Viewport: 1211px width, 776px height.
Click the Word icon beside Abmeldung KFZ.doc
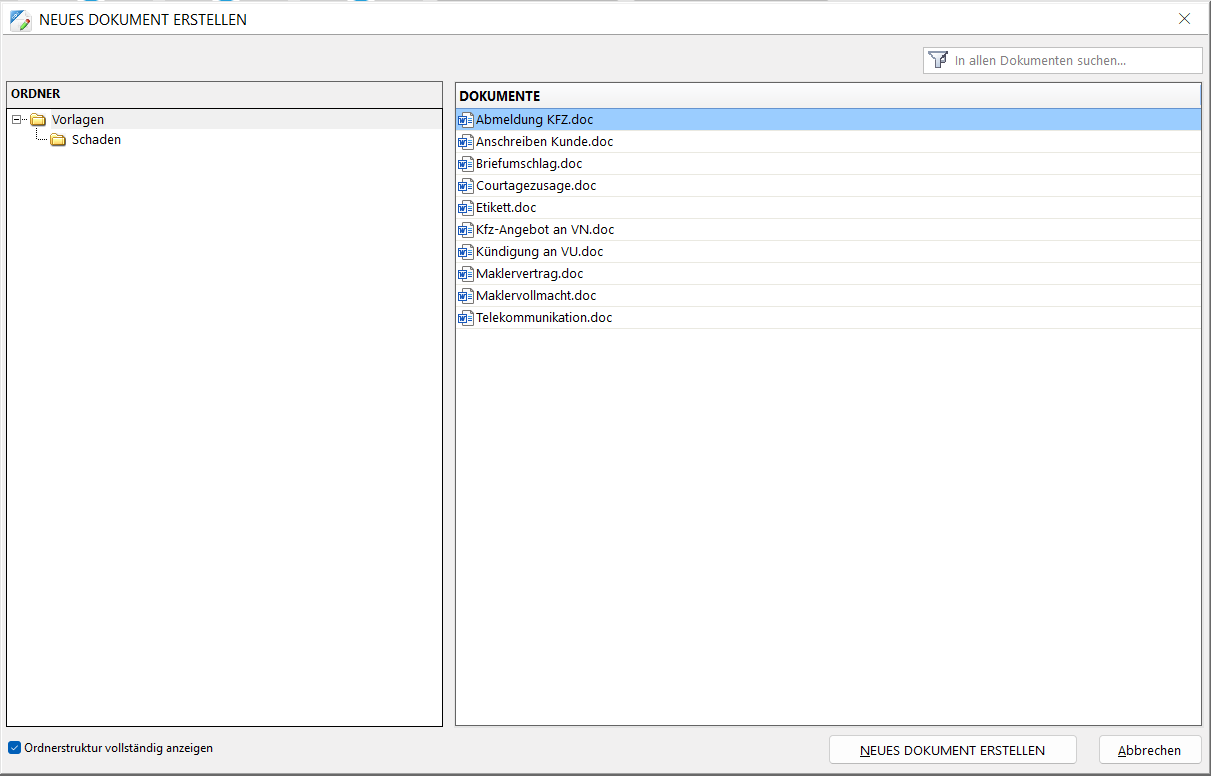tap(465, 120)
